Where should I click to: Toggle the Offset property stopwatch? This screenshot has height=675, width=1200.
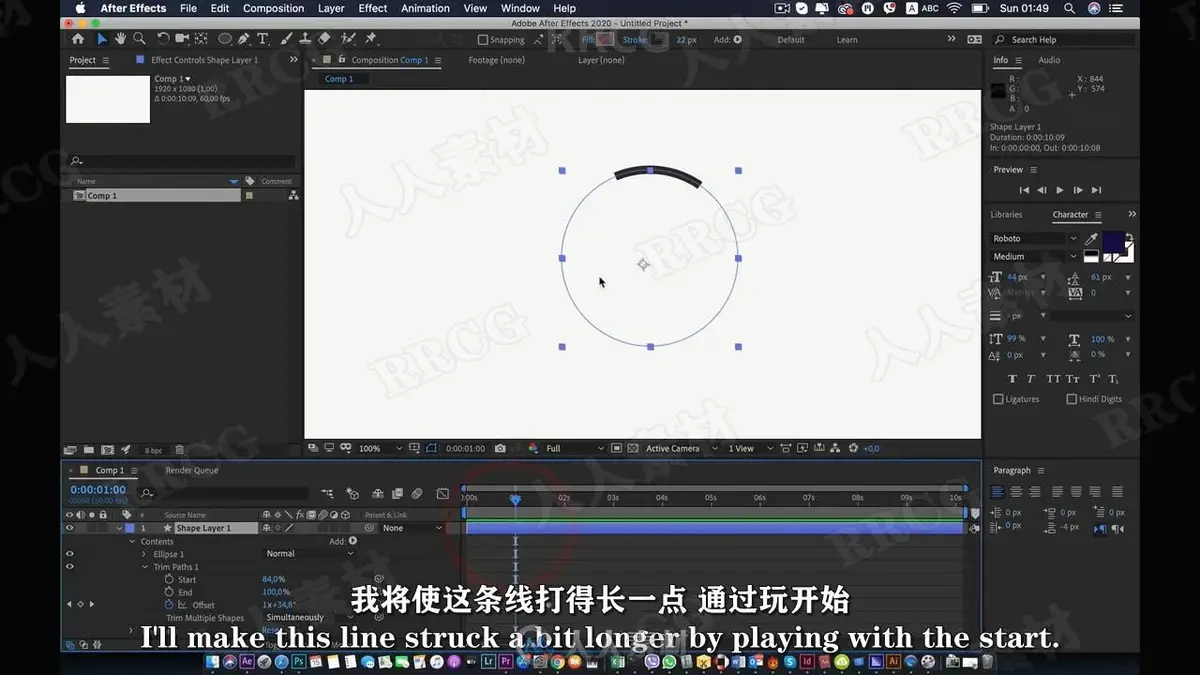168,605
